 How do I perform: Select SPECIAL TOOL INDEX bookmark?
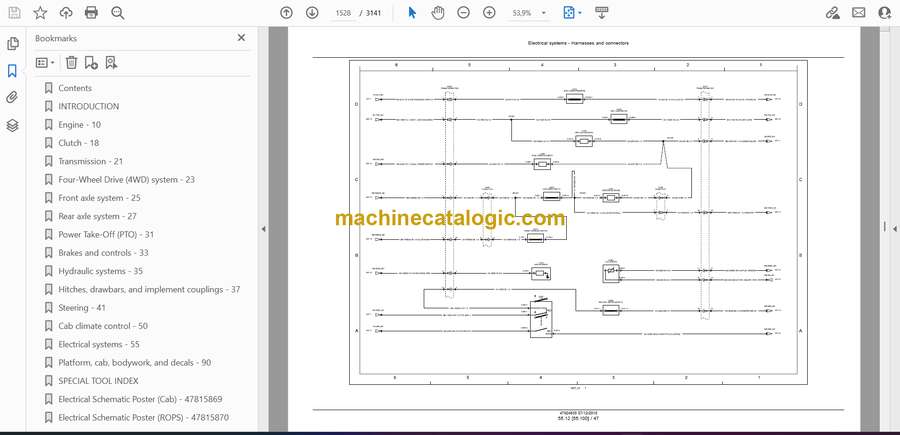point(98,381)
